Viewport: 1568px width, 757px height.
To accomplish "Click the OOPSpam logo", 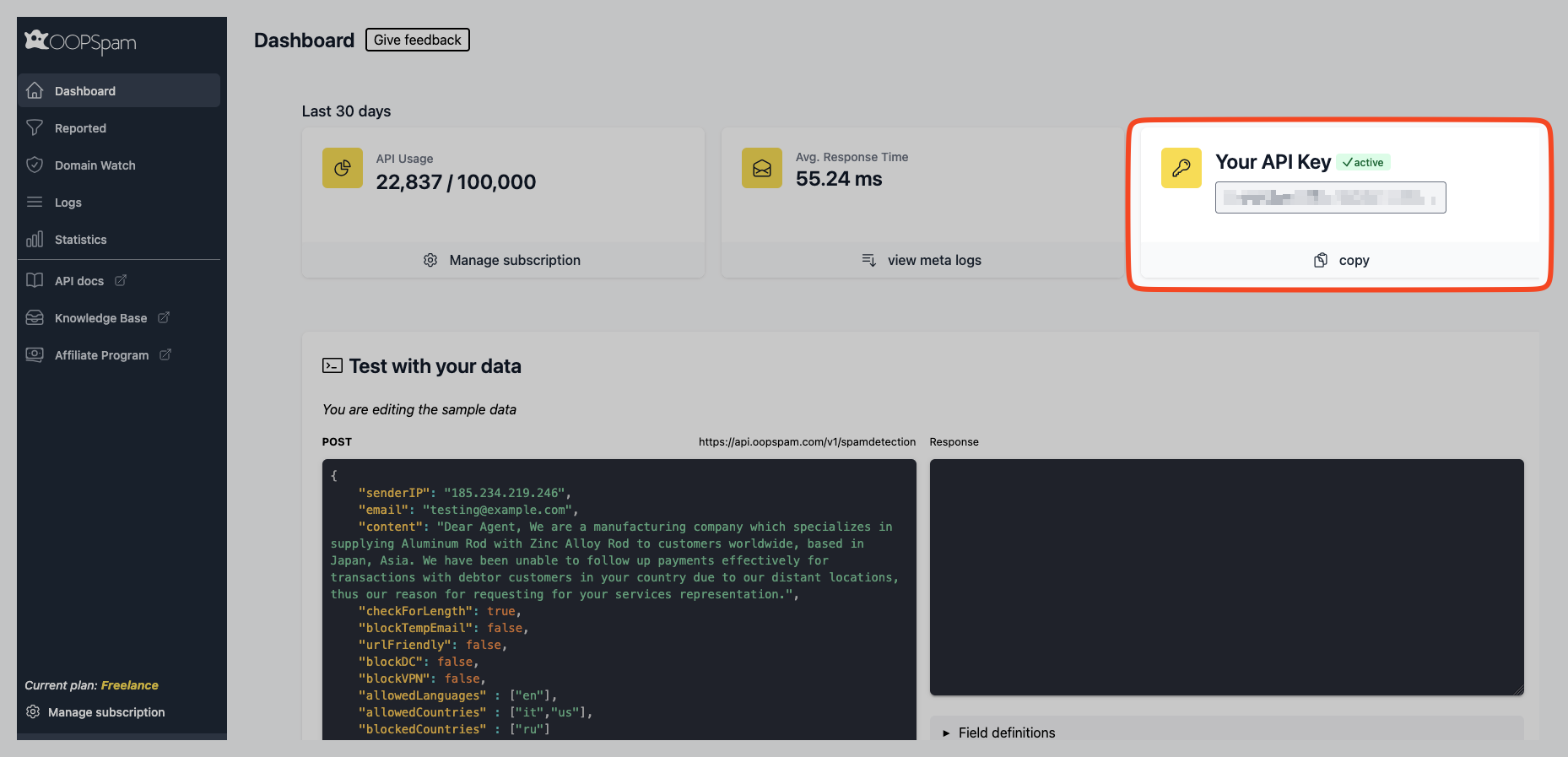I will point(80,41).
